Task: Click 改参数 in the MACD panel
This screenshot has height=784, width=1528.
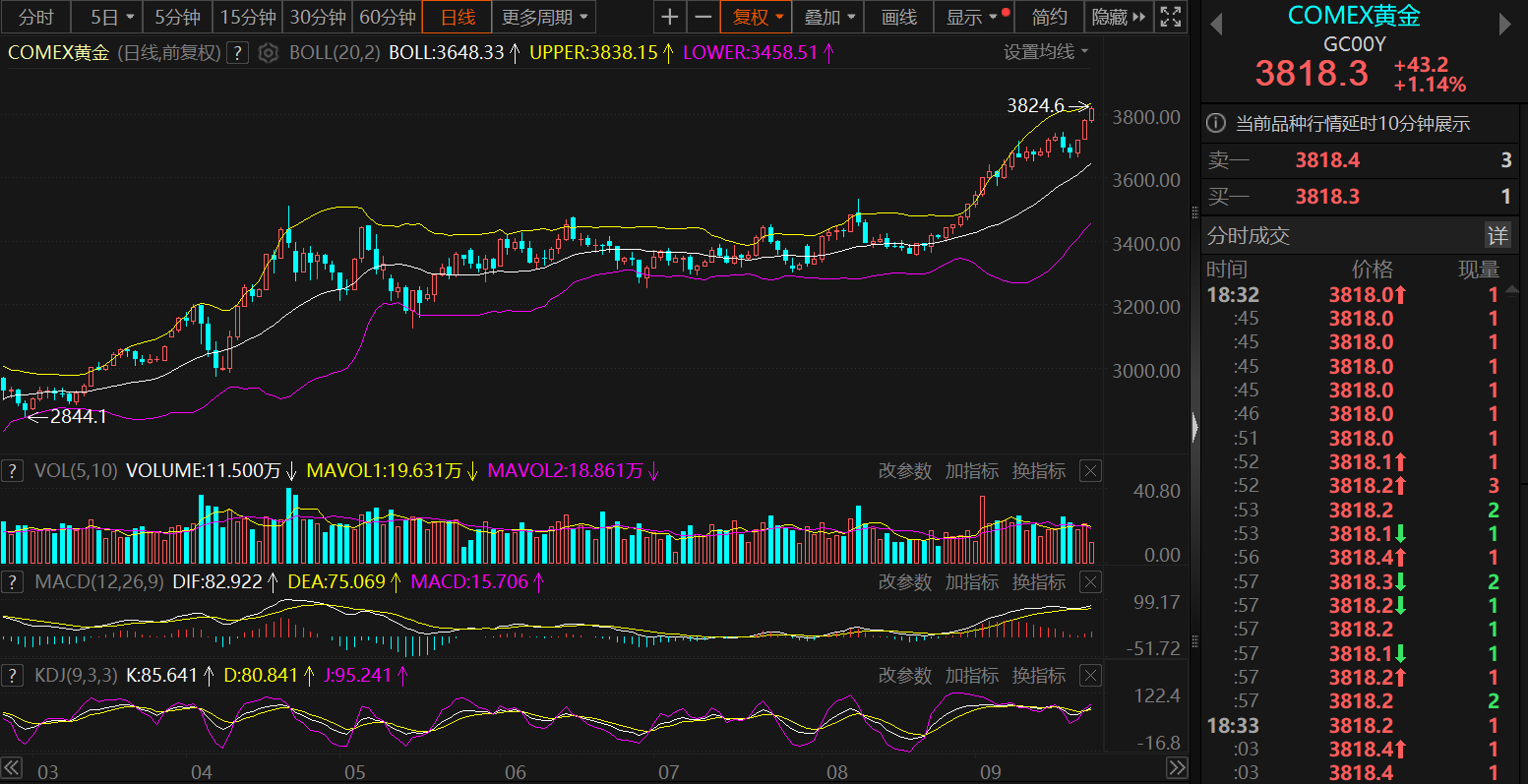Action: tap(904, 582)
